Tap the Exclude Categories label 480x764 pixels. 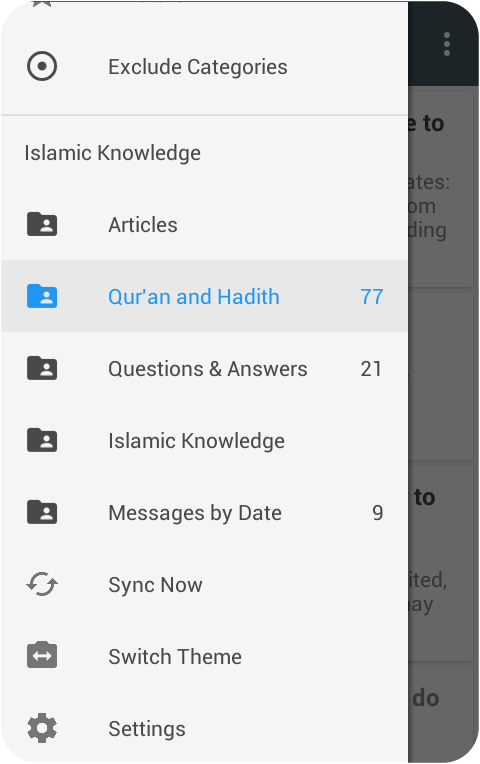[197, 67]
